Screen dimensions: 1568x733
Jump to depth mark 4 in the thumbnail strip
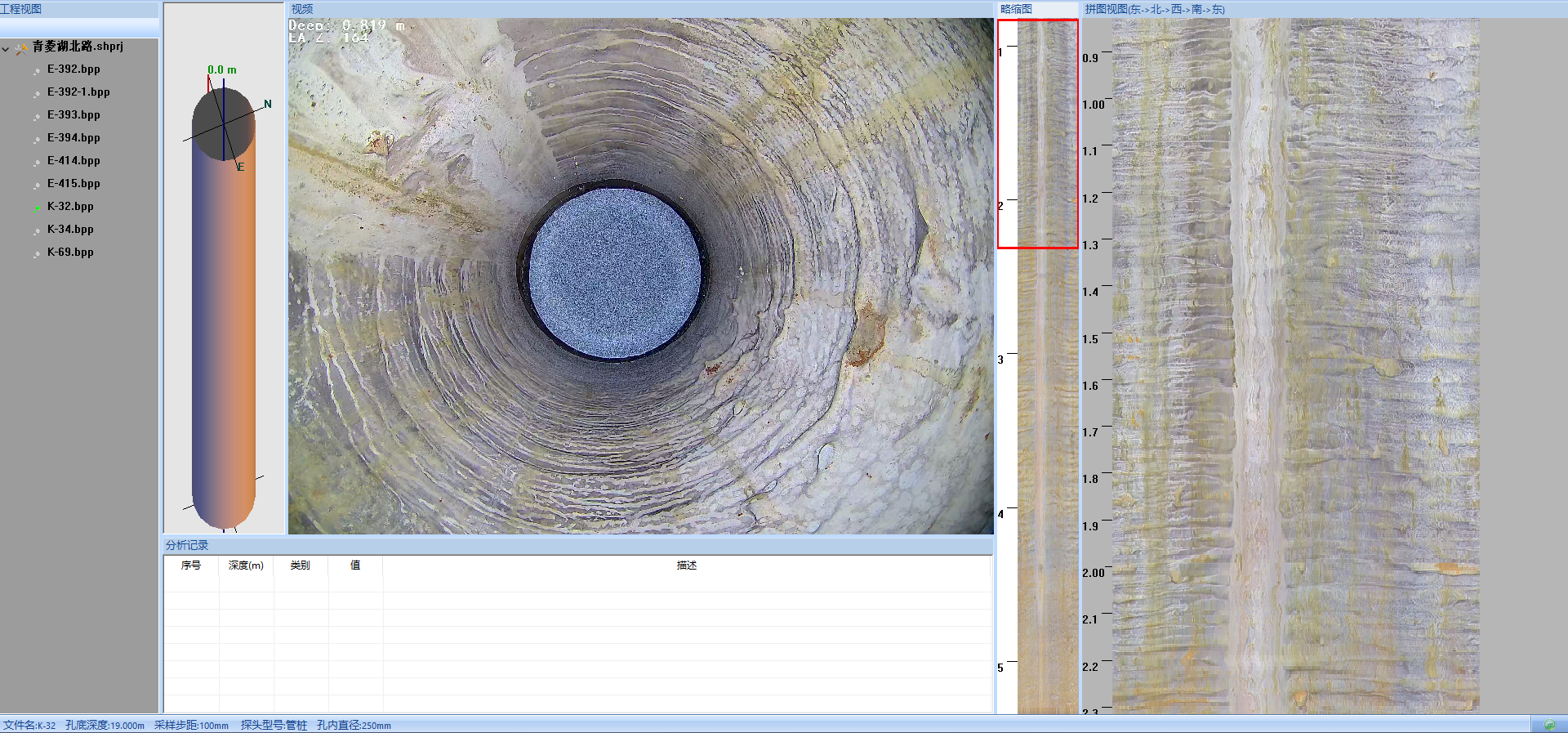click(1000, 514)
